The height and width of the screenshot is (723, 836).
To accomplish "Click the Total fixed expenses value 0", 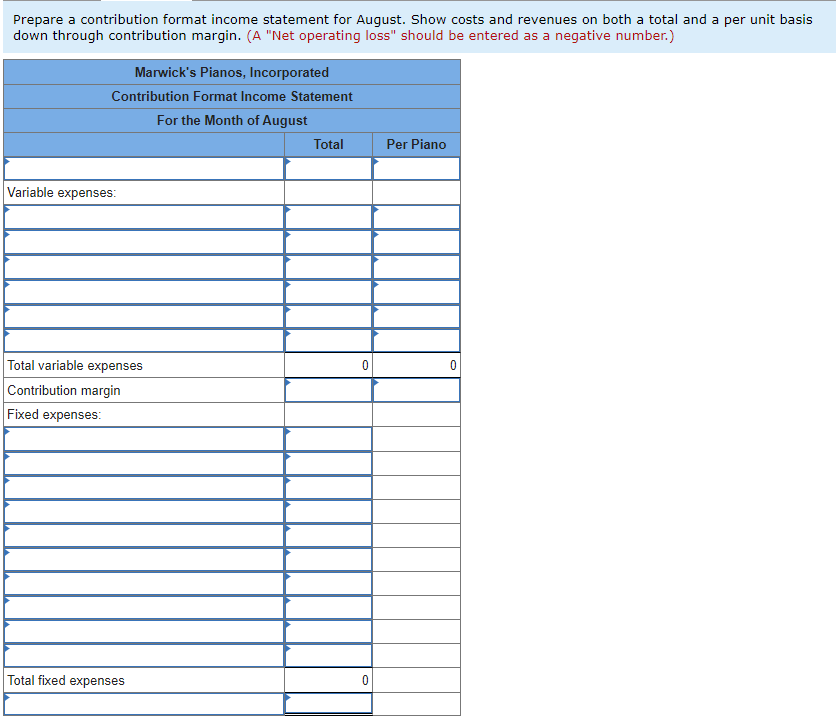I will 365,680.
